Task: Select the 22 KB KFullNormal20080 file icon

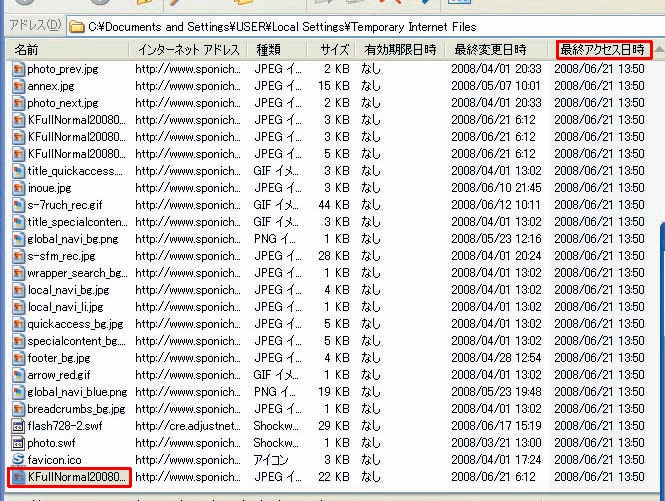Action: pos(18,477)
